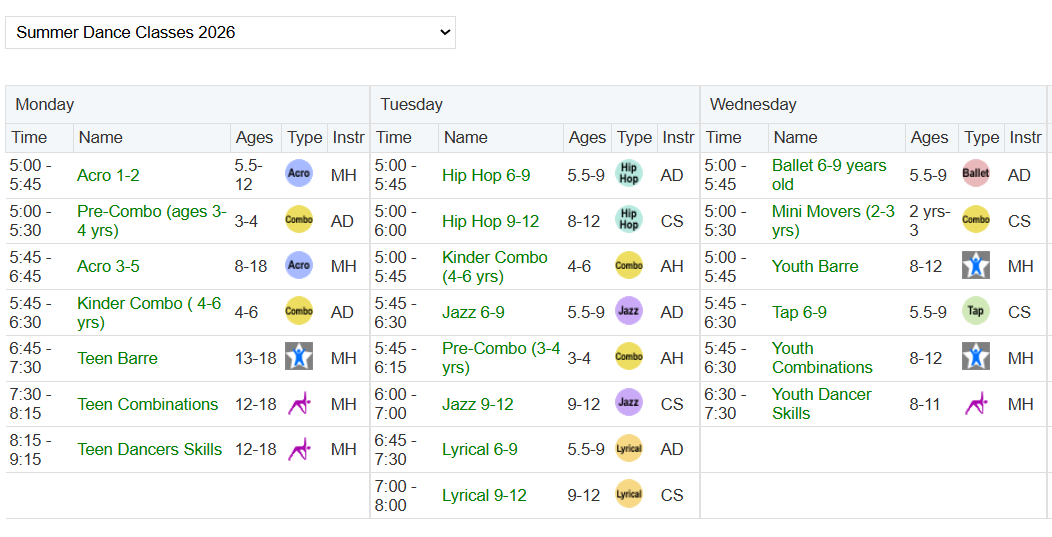Click the Lyrical icon for Lyrical 6-9

(x=629, y=449)
